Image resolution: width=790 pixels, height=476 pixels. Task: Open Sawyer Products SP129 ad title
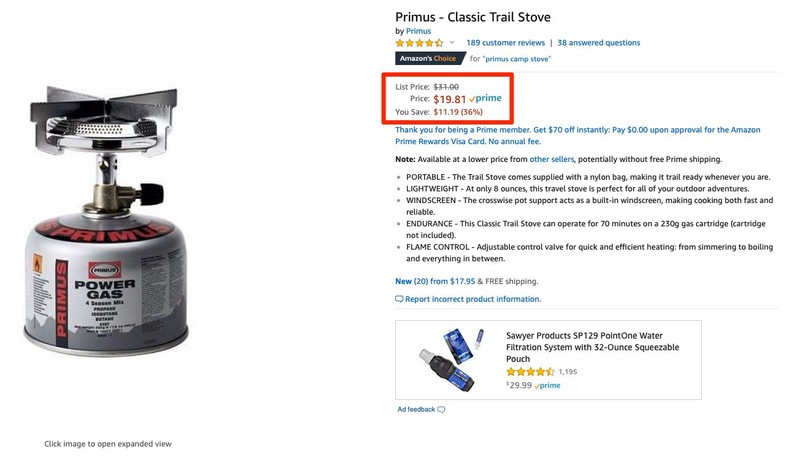click(x=588, y=346)
